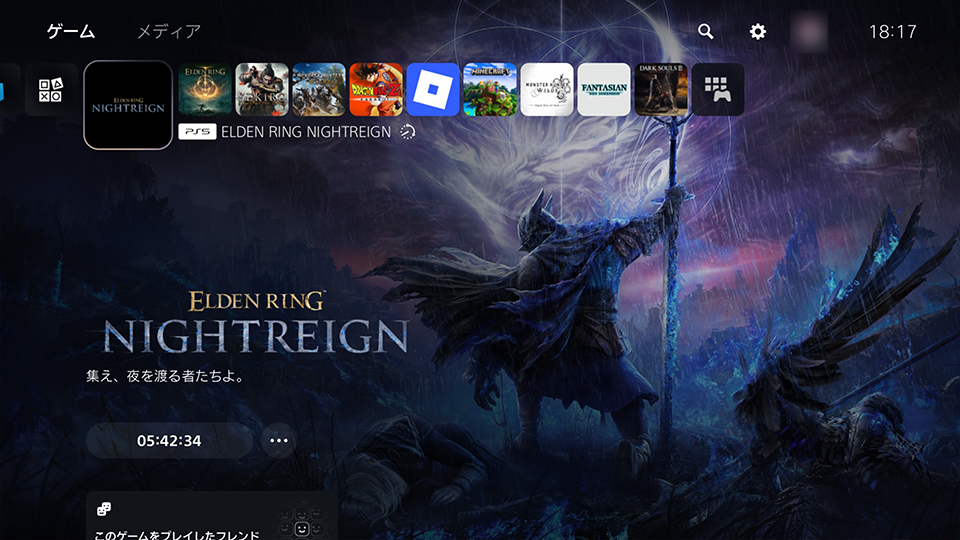Open the blurred user profile avatar
This screenshot has height=540, width=960.
[809, 31]
